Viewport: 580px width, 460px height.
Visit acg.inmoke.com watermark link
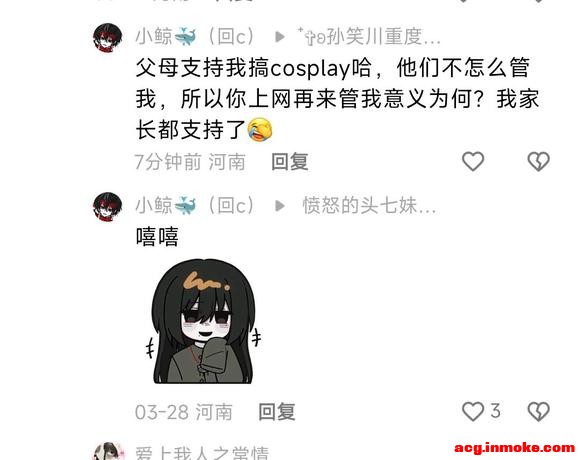tap(515, 447)
